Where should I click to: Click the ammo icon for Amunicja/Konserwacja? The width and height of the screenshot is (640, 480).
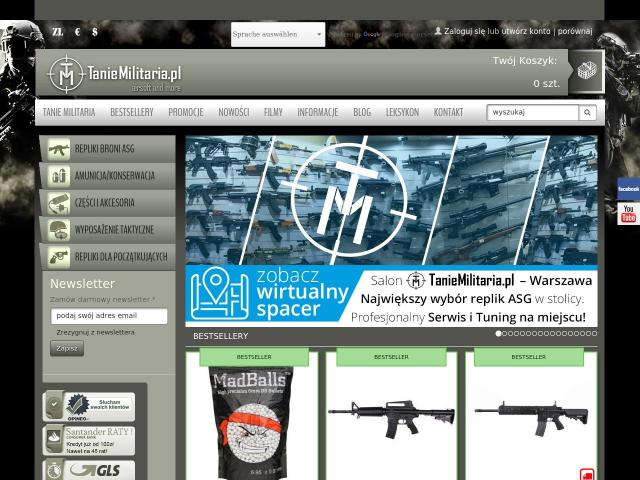tap(59, 176)
